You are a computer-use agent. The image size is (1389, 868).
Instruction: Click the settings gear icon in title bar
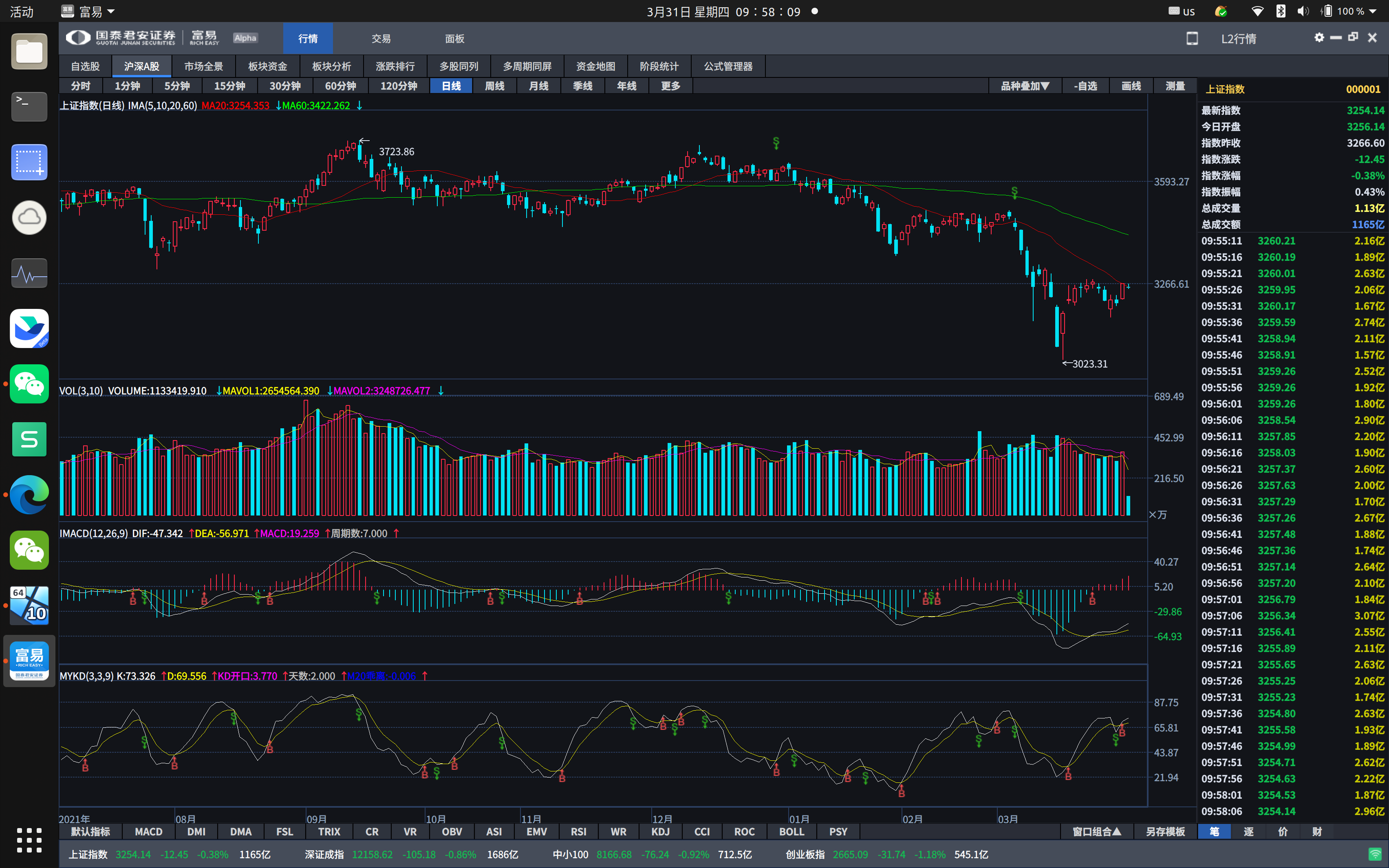point(1319,37)
